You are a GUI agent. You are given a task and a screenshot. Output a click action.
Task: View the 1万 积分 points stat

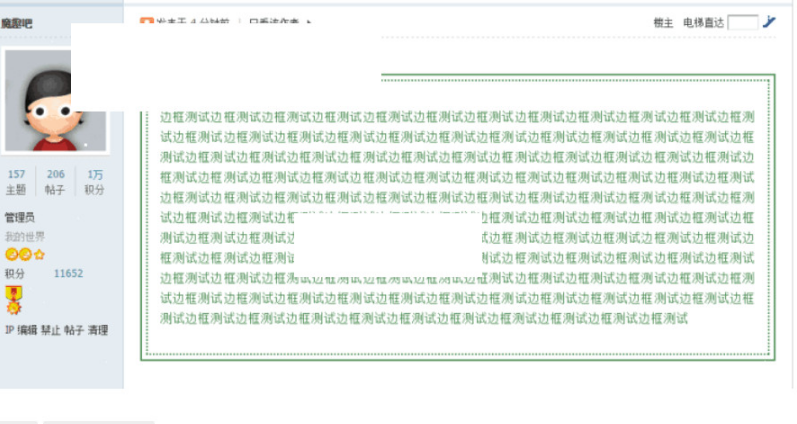click(x=94, y=181)
